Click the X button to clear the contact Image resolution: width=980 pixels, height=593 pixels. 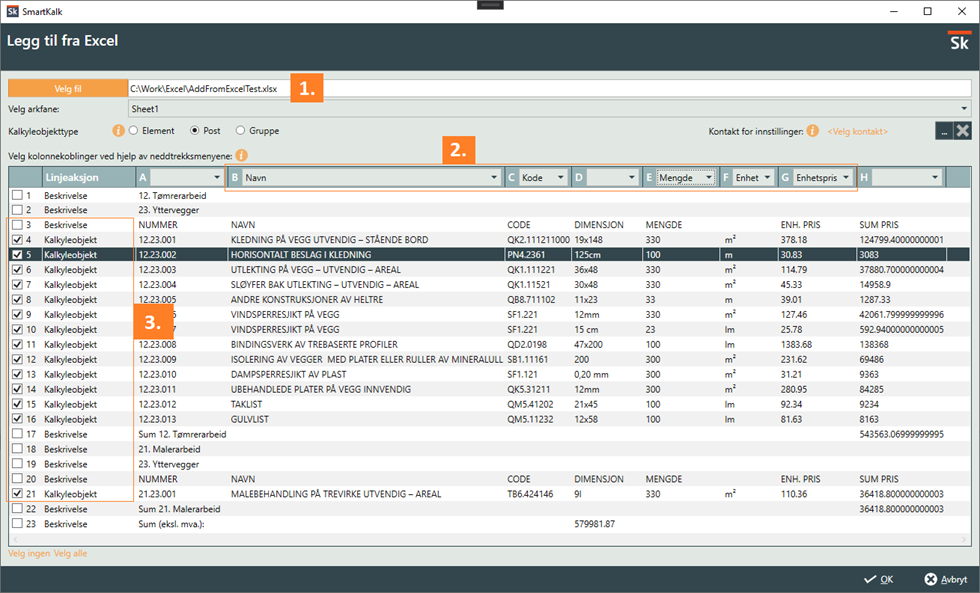click(x=962, y=131)
